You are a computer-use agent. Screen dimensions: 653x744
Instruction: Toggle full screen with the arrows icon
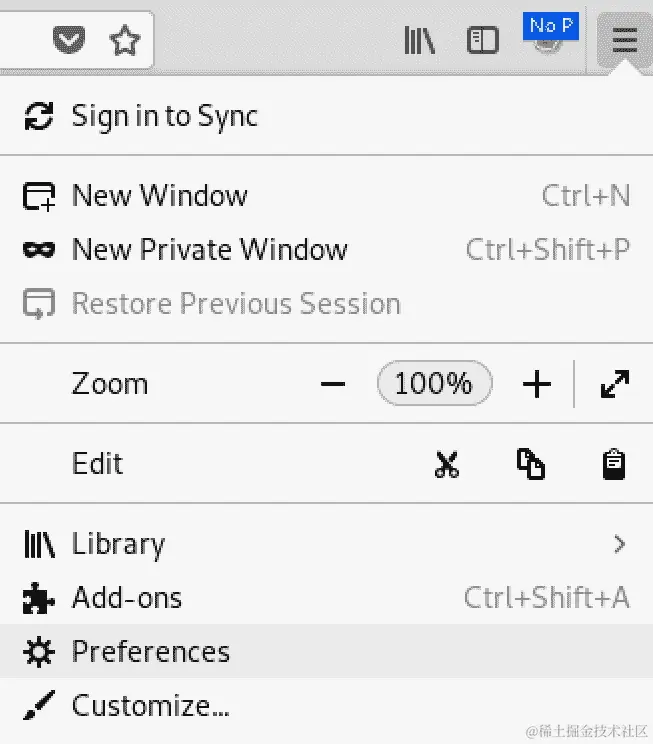pos(615,384)
